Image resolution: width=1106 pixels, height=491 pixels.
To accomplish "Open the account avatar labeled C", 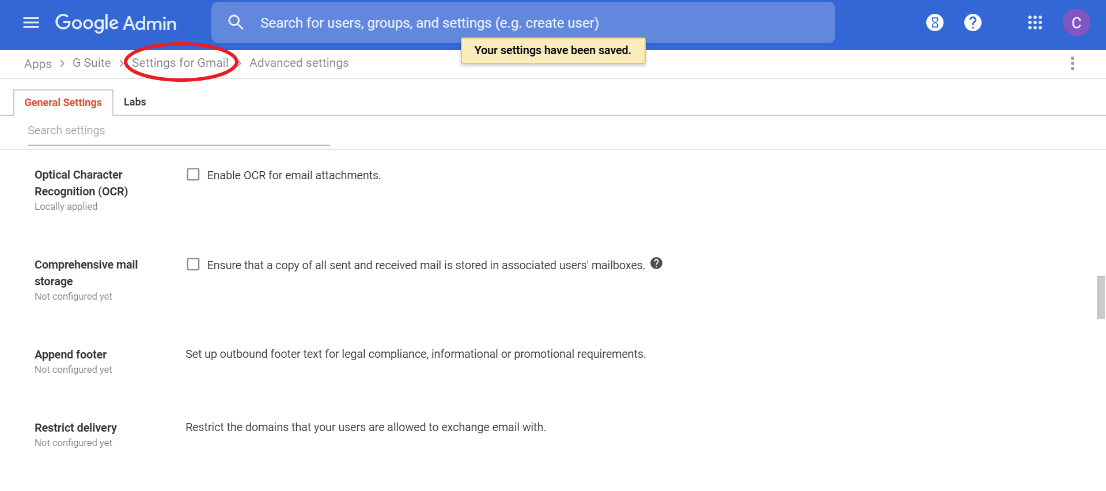I will tap(1076, 23).
